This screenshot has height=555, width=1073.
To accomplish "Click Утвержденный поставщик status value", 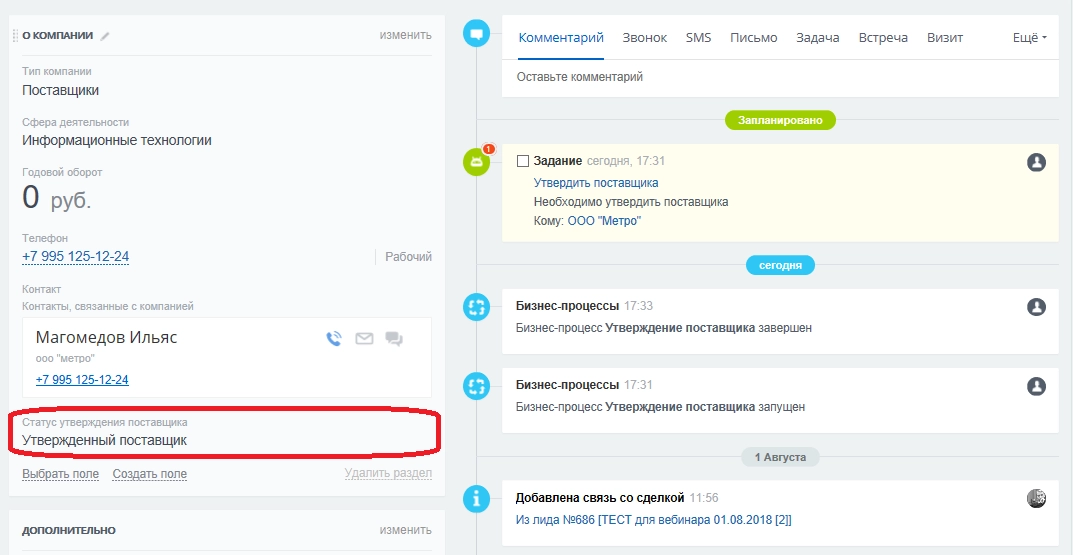I will 105,440.
